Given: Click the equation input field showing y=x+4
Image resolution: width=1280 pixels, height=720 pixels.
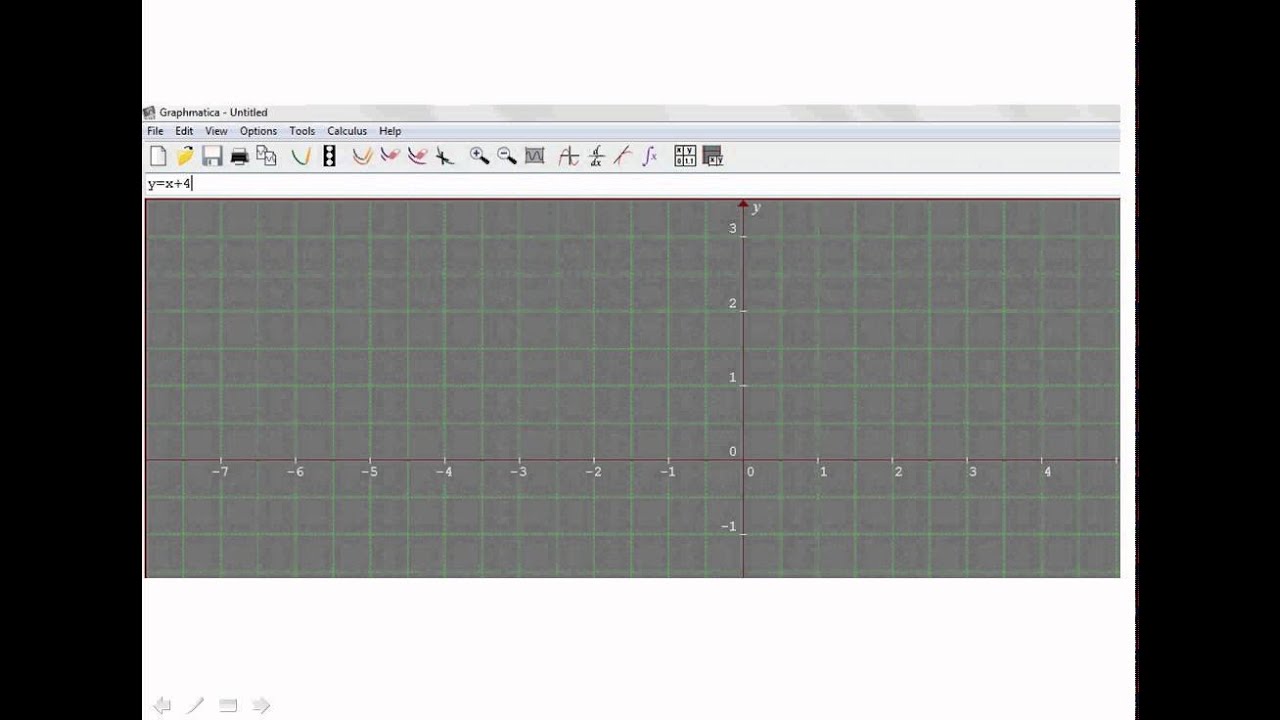Looking at the screenshot, I should pos(632,184).
